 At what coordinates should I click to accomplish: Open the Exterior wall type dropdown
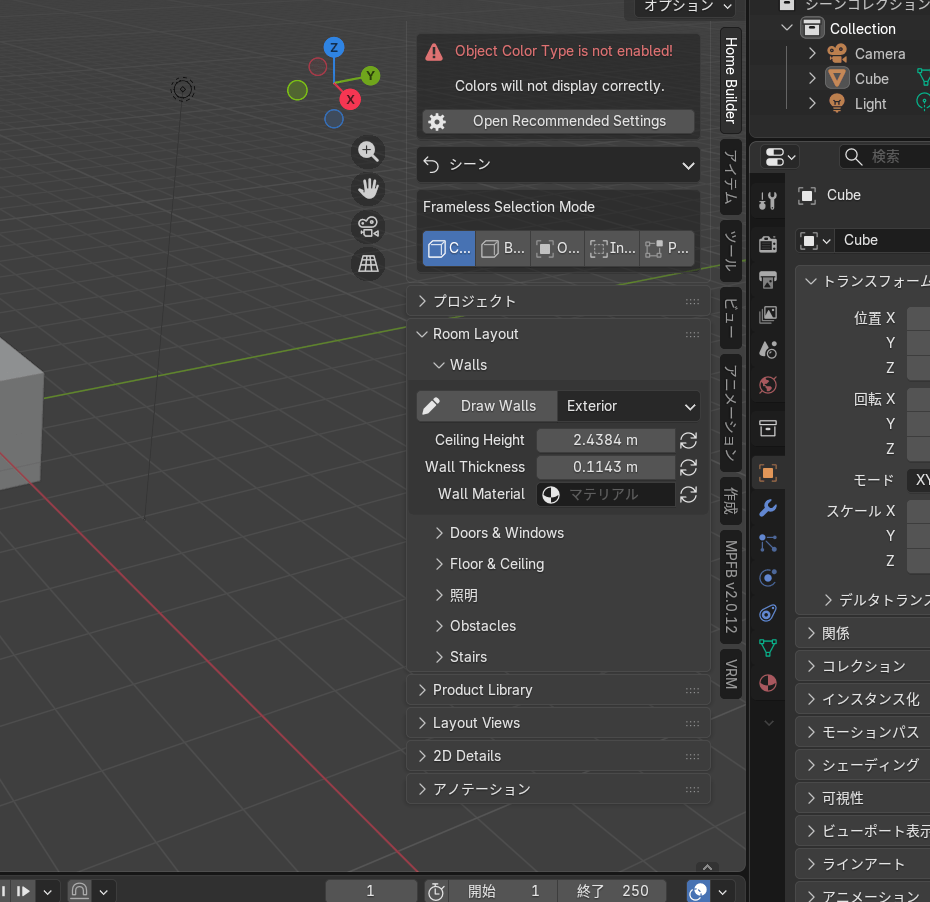pyautogui.click(x=628, y=406)
